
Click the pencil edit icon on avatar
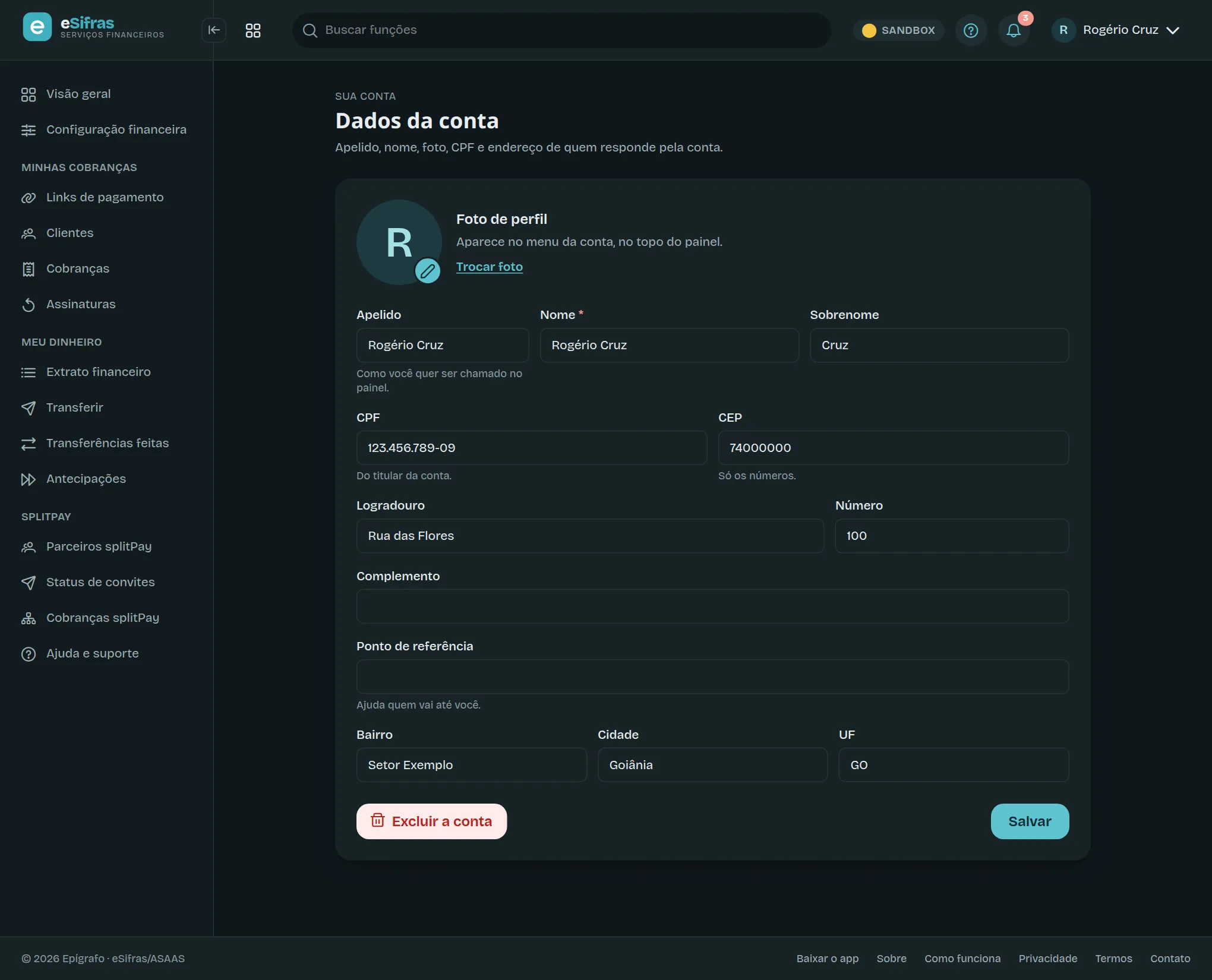click(x=427, y=271)
